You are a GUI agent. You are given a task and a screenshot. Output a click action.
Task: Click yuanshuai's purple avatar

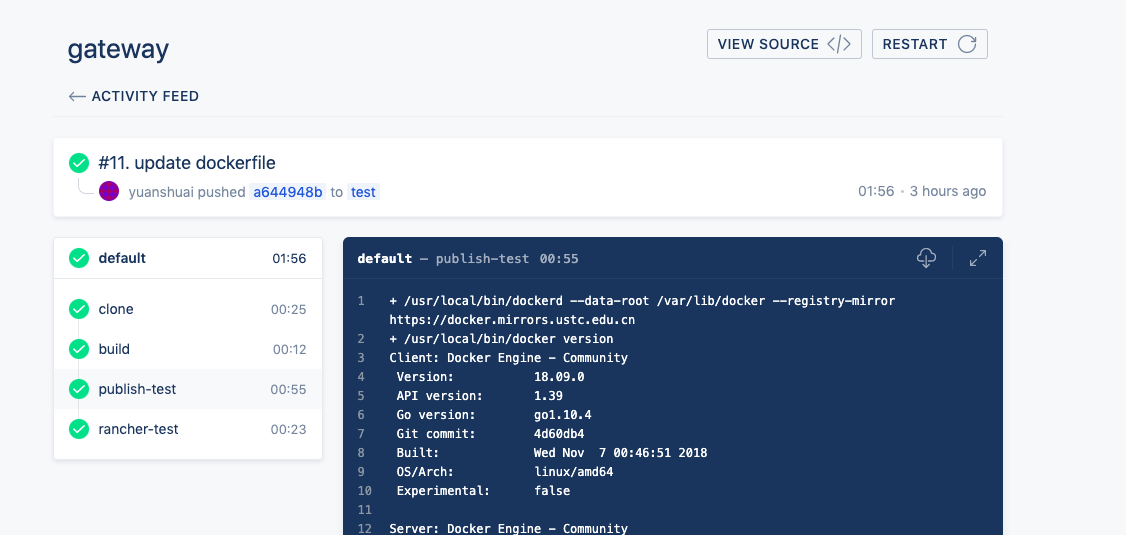click(109, 191)
